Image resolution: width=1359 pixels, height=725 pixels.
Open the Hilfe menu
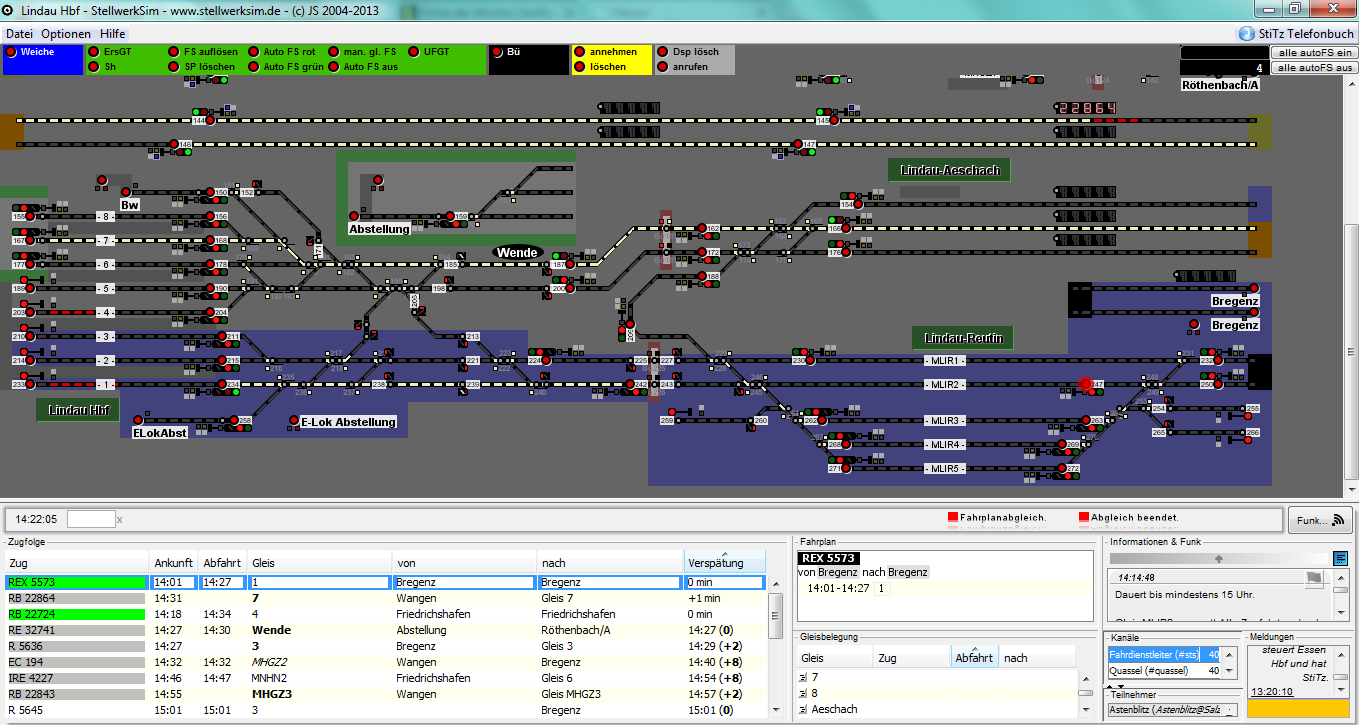coord(112,33)
